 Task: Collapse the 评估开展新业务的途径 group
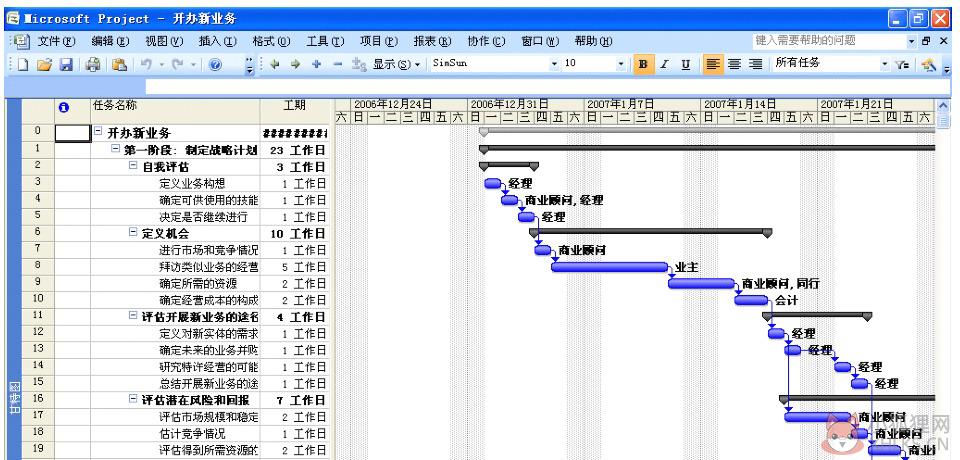(133, 315)
